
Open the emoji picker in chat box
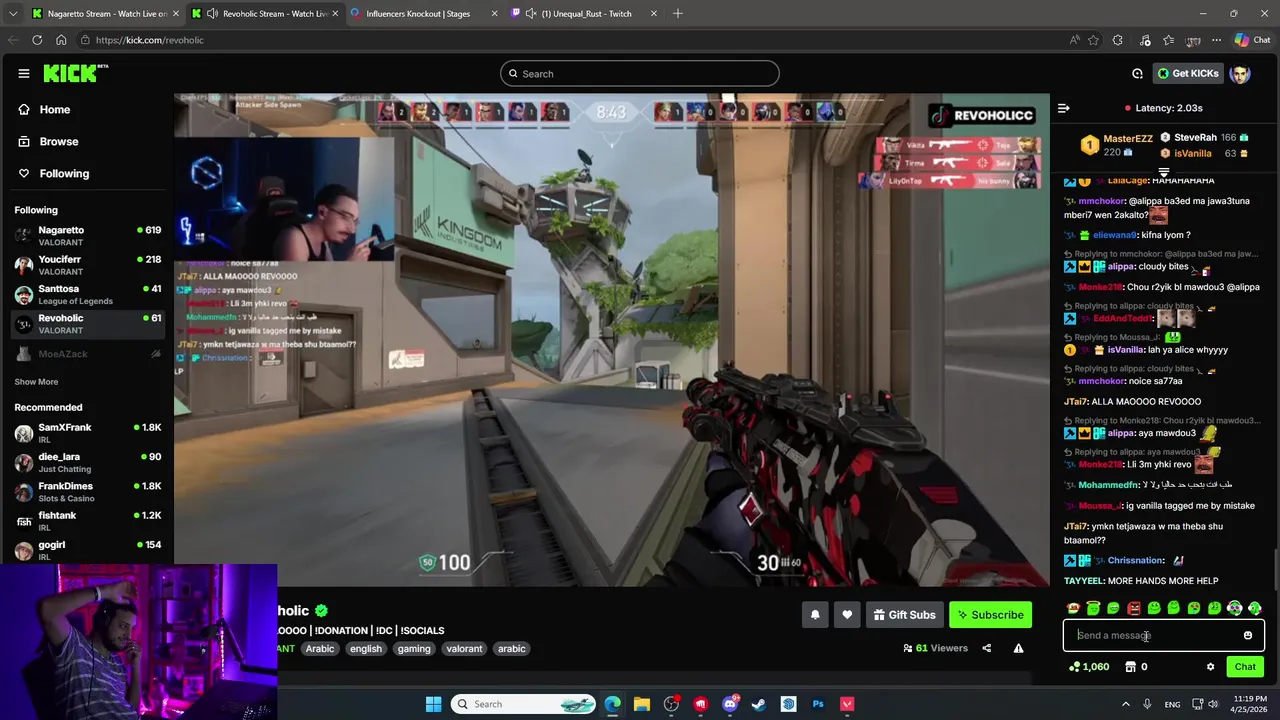1248,635
